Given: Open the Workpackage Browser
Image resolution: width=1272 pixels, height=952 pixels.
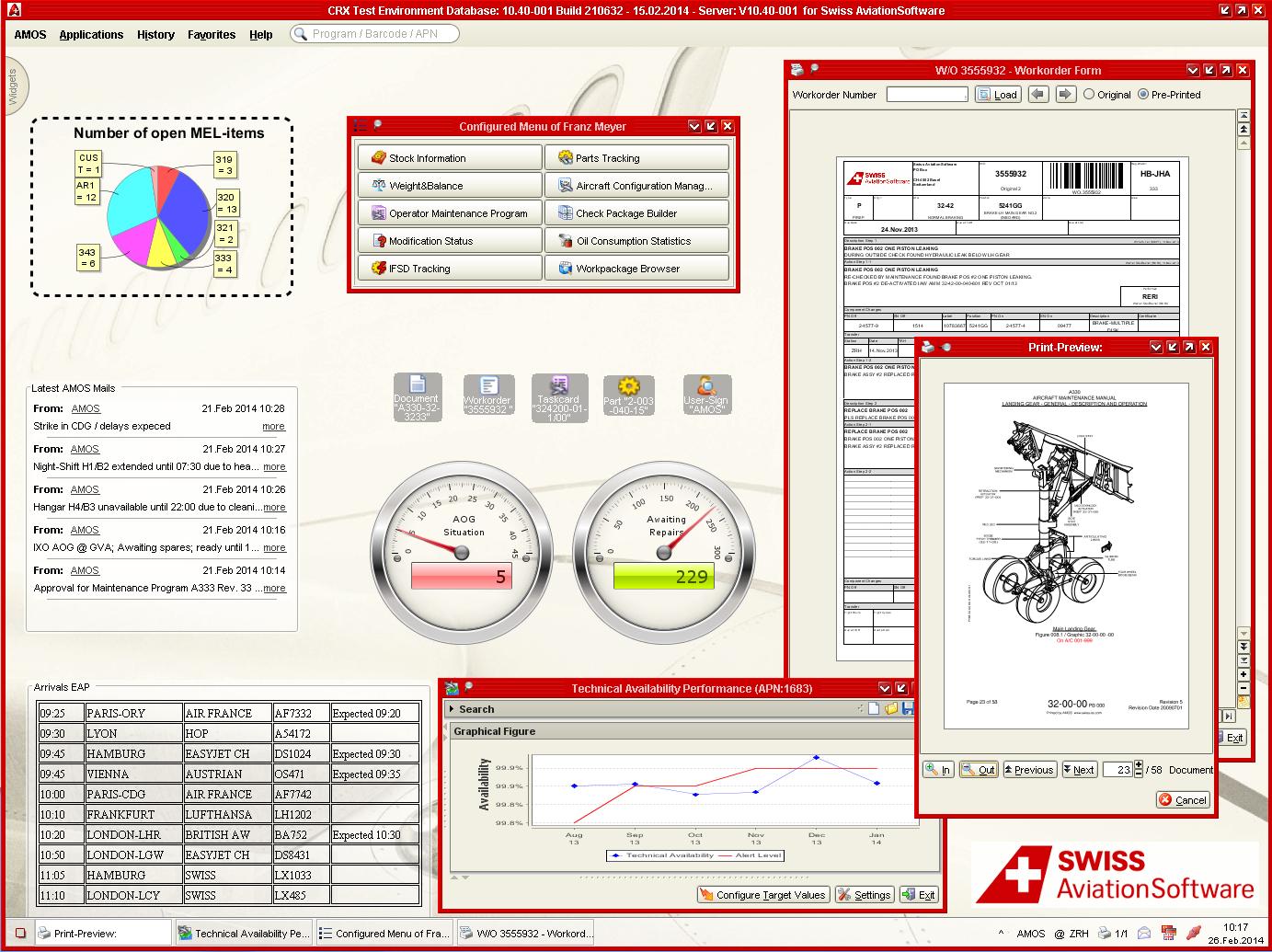Looking at the screenshot, I should 636,268.
